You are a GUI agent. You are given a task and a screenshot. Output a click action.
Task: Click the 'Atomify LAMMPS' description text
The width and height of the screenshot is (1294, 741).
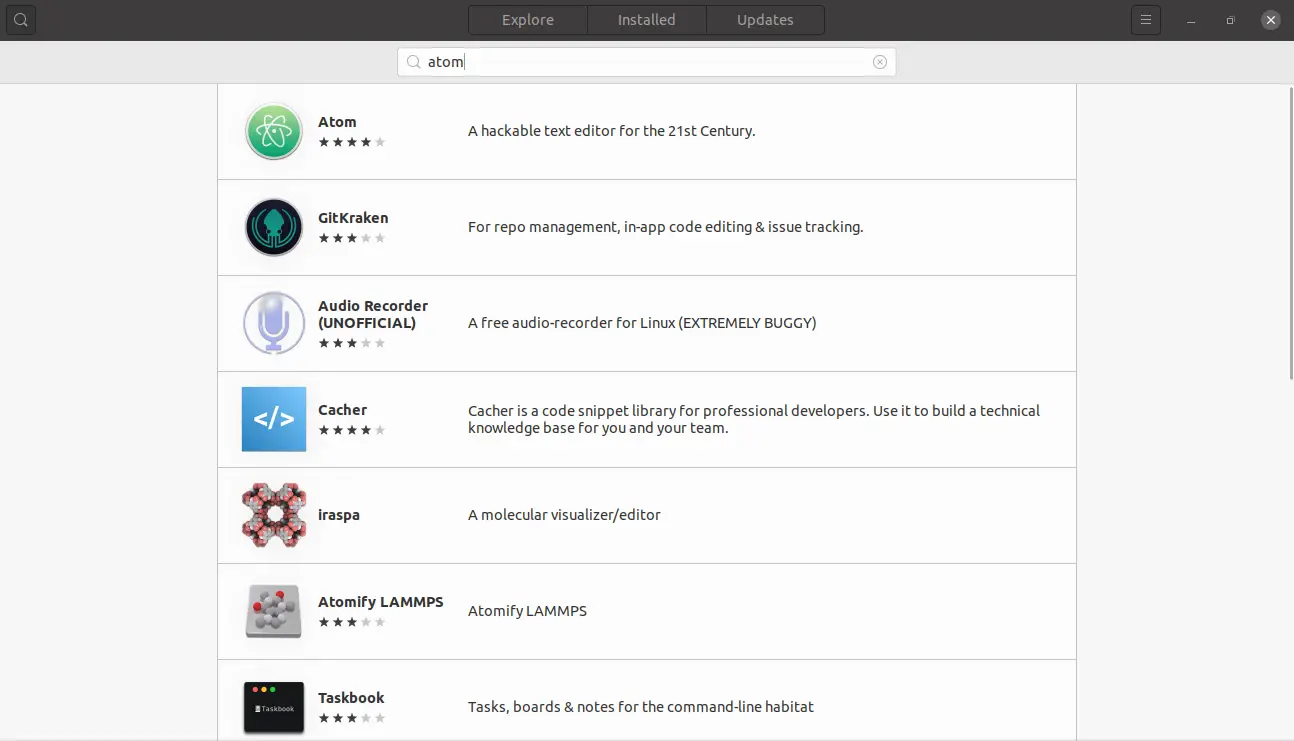[527, 611]
